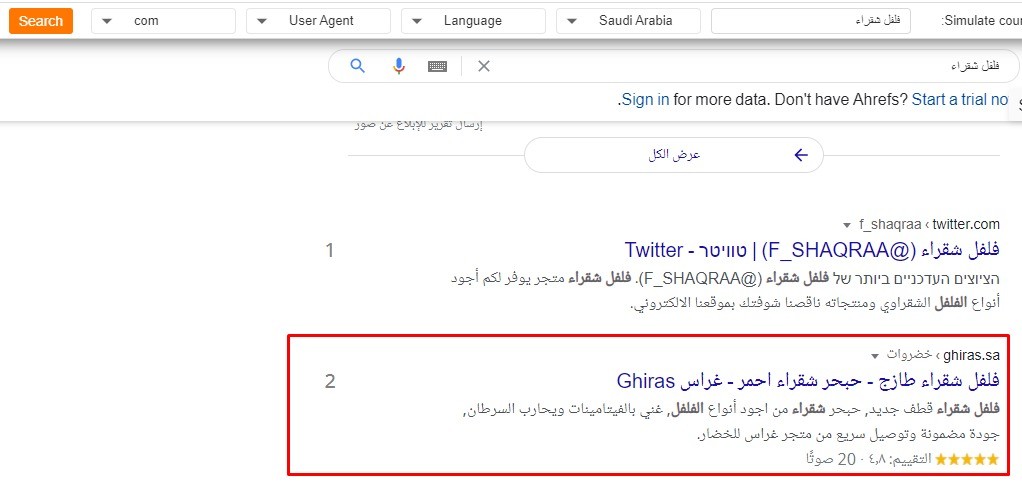Screen dimensions: 1022x485
Task: Expand the Saudi Arabia country dropdown
Action: pos(628,21)
